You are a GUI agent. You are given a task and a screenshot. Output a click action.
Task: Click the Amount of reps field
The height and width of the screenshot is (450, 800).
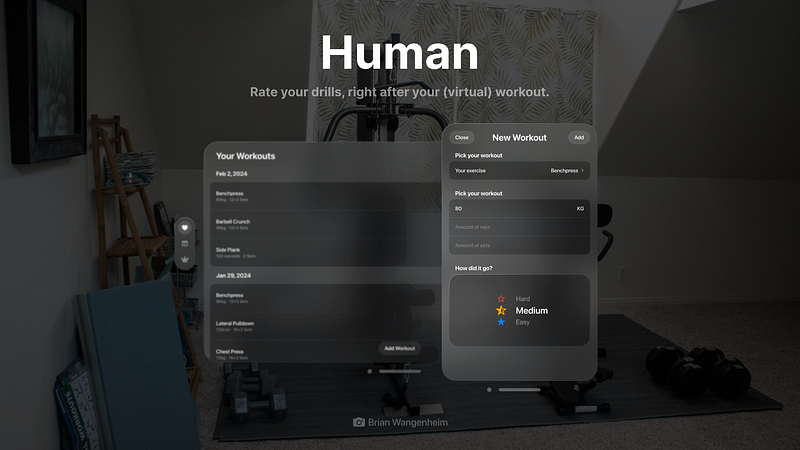coord(519,227)
